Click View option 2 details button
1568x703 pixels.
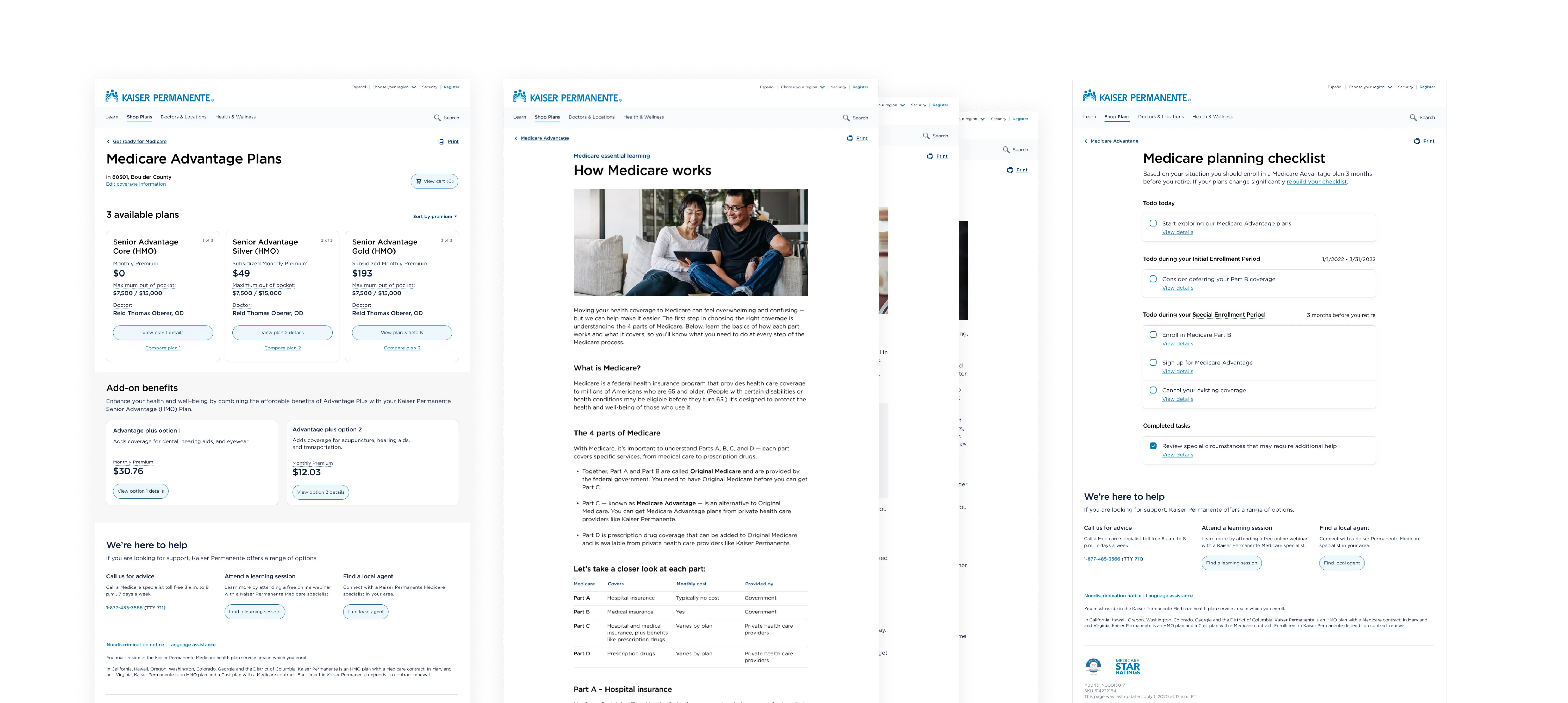click(321, 492)
